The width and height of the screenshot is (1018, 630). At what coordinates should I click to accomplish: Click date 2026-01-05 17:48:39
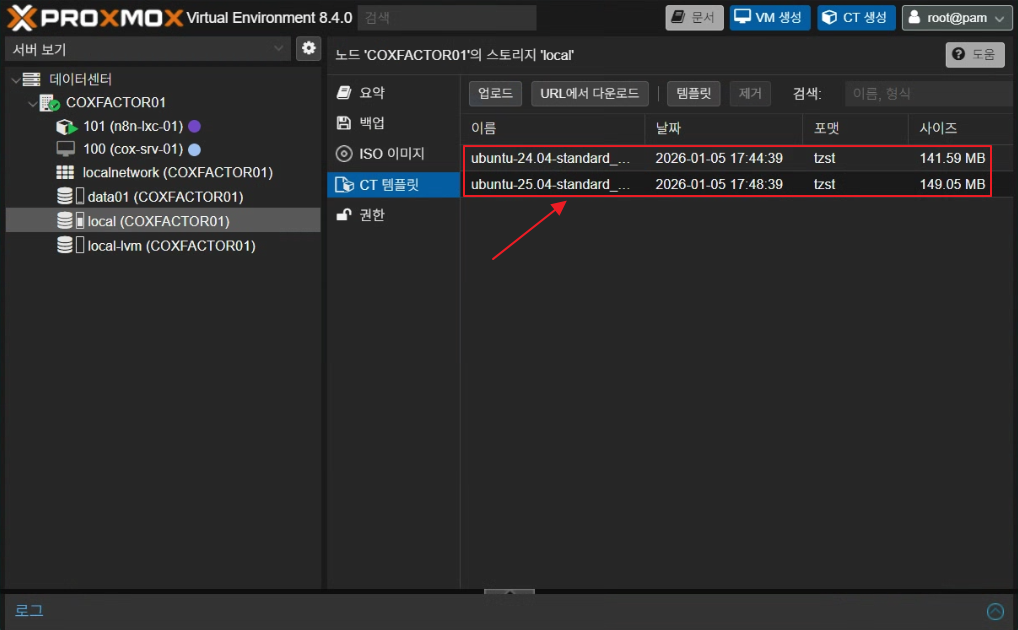point(719,184)
